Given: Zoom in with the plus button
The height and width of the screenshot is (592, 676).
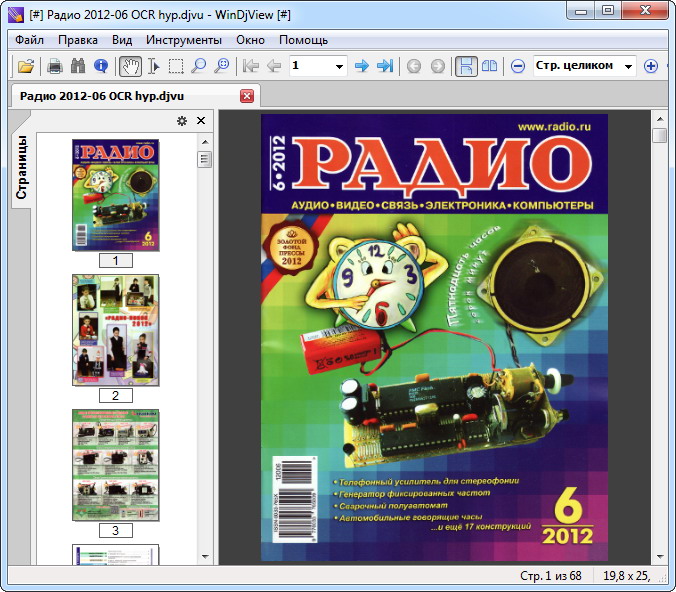Looking at the screenshot, I should (651, 66).
